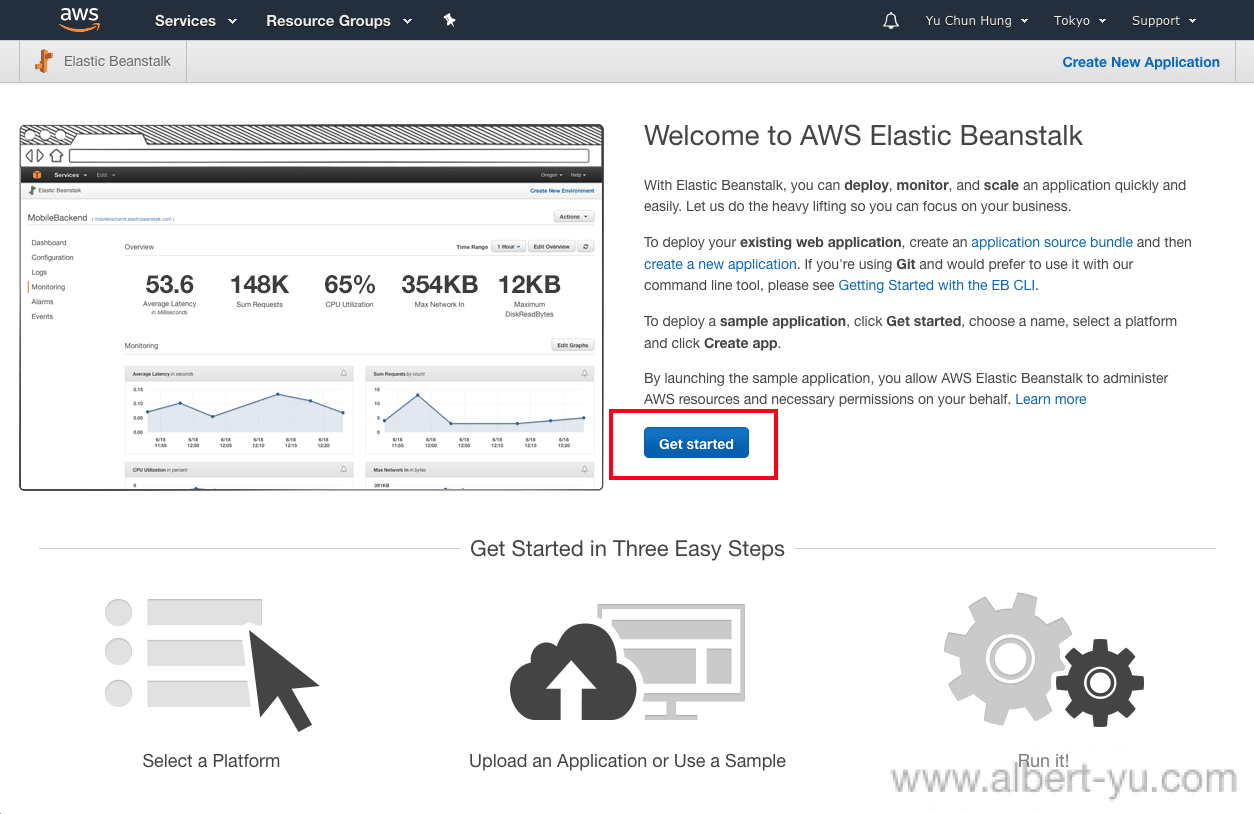Click the Run it gears icon
The image size is (1254, 814).
click(1044, 660)
